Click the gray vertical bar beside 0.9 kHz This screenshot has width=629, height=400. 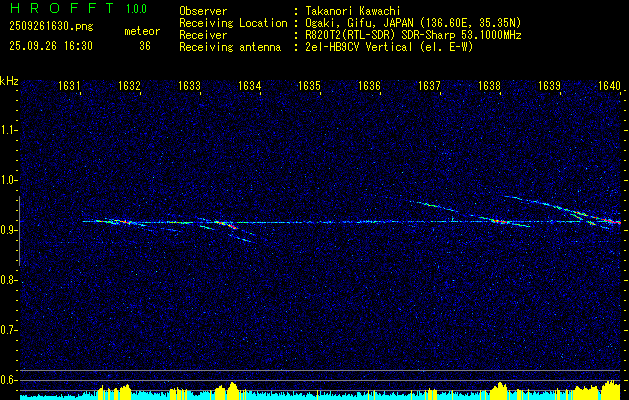pyautogui.click(x=19, y=231)
